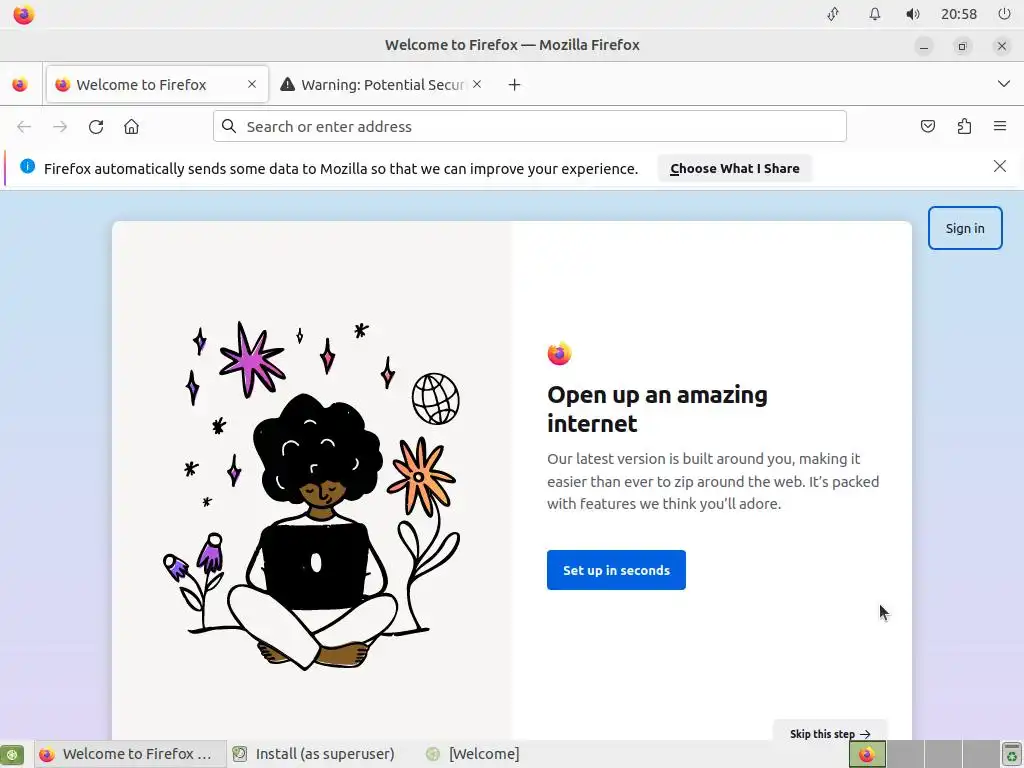Open the Save to Pocket icon
Viewport: 1024px width, 768px height.
[927, 126]
